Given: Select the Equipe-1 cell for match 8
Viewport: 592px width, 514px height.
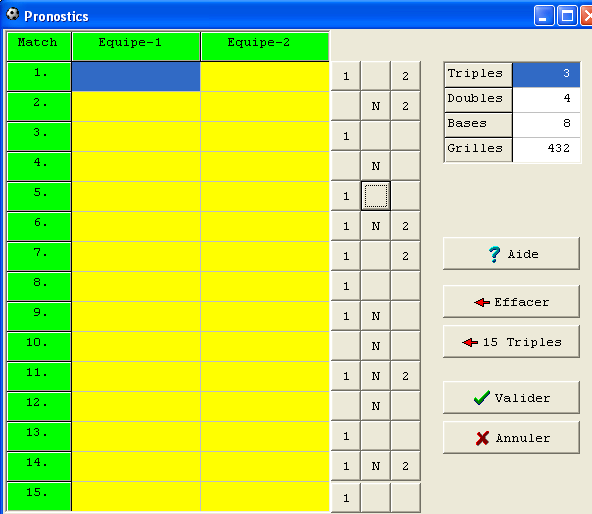Looking at the screenshot, I should [x=136, y=286].
